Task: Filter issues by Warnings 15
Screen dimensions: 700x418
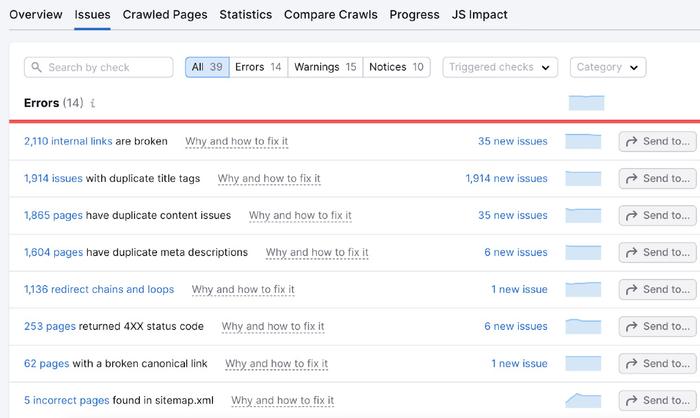Action: (325, 67)
